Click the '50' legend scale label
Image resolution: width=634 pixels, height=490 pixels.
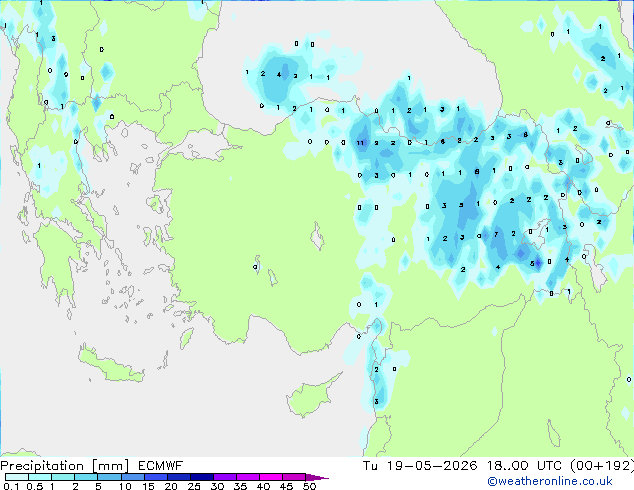coord(309,486)
